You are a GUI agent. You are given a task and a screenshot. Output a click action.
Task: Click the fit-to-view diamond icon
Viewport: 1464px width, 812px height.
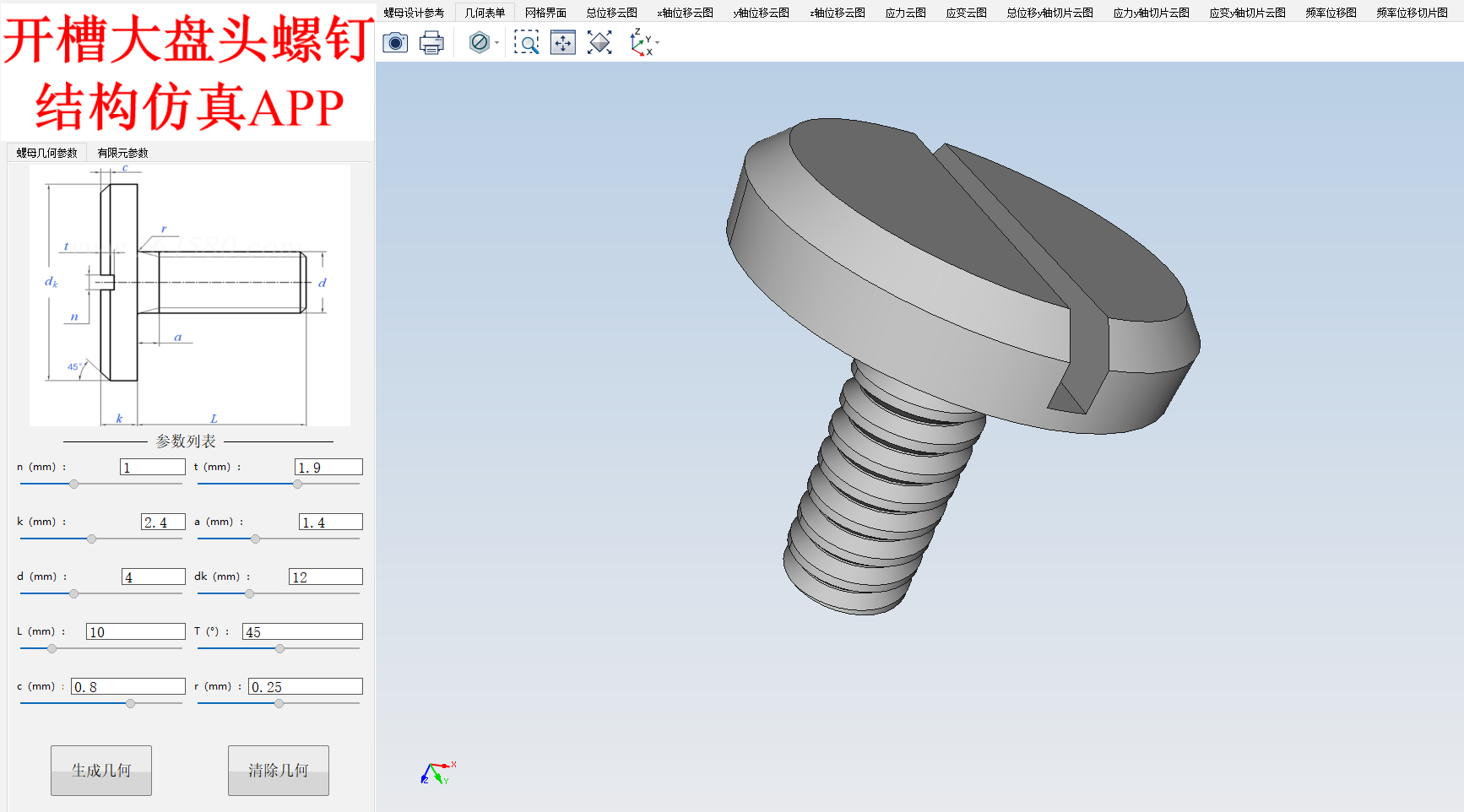pyautogui.click(x=599, y=42)
